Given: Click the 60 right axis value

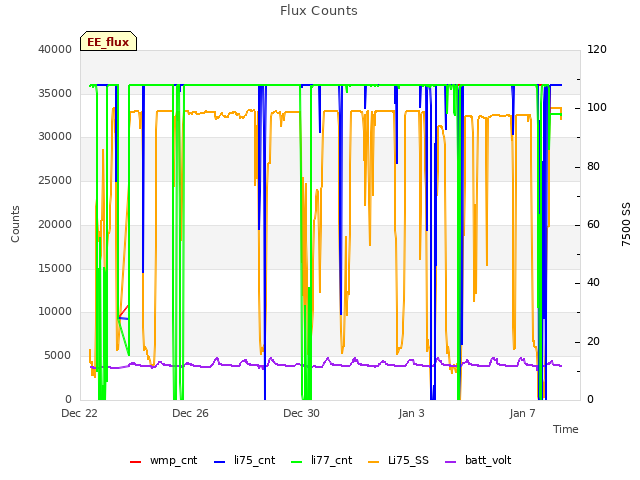Looking at the screenshot, I should pyautogui.click(x=593, y=224).
